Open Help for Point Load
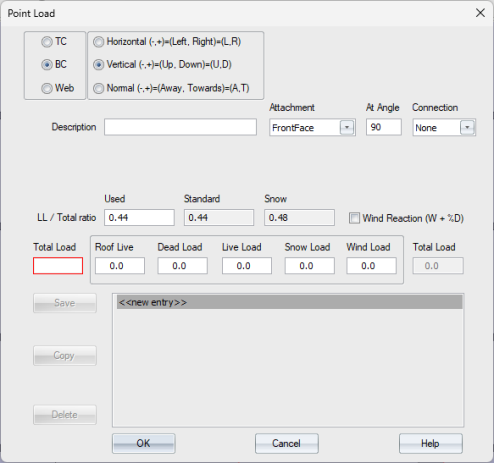Screen dimensions: 494x463 431,443
